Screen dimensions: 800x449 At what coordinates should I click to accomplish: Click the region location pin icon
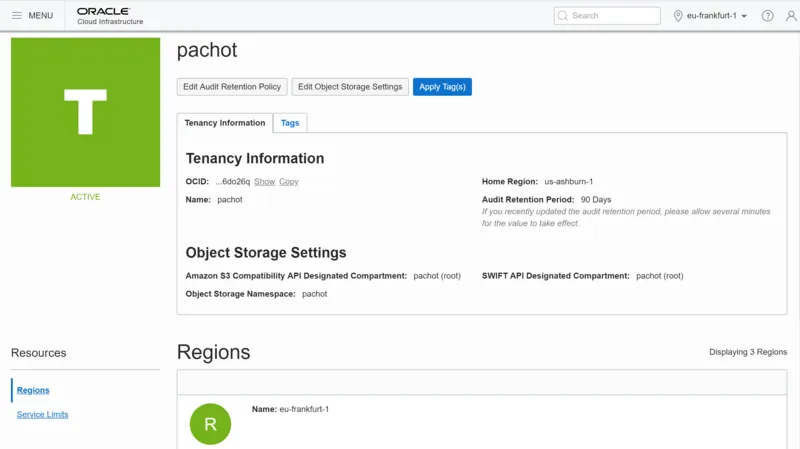(678, 16)
